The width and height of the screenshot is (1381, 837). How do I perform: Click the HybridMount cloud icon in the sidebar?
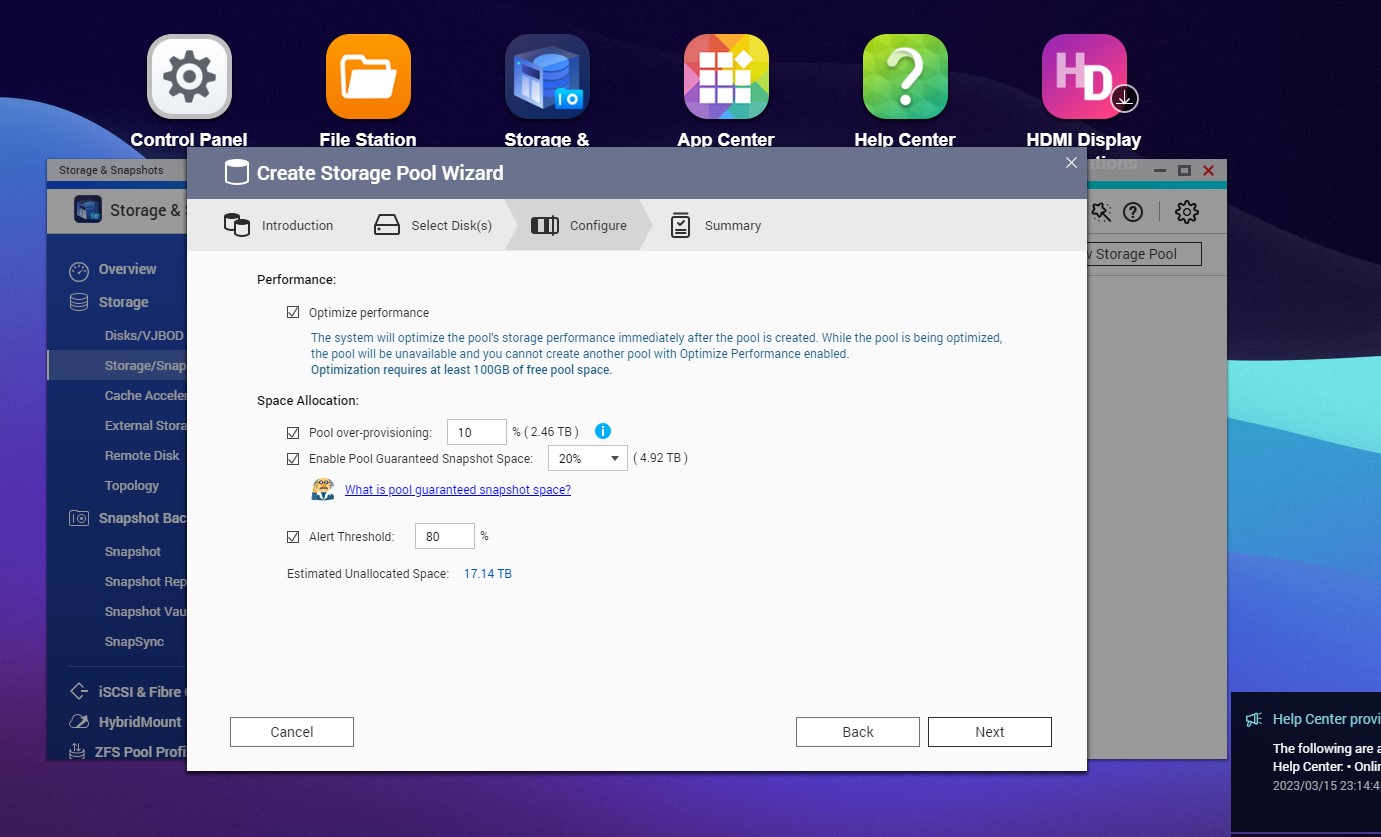79,721
